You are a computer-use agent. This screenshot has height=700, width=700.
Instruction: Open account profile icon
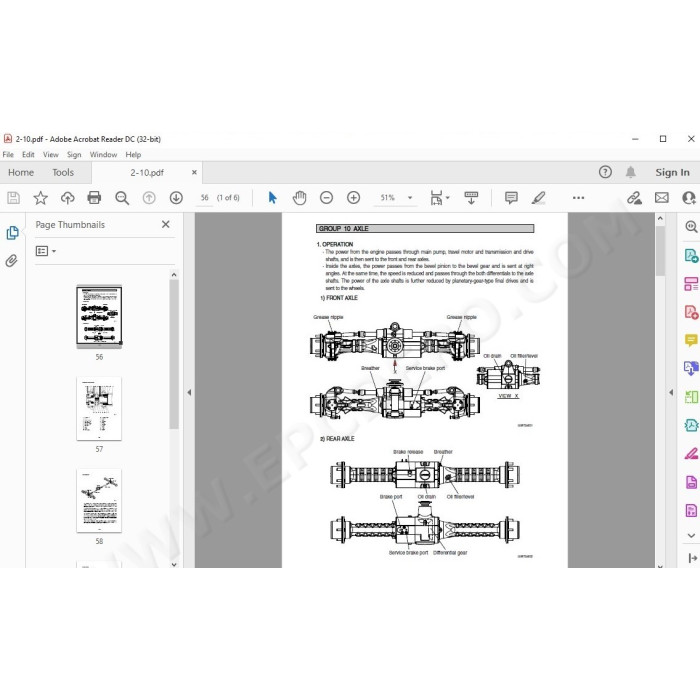coord(690,198)
